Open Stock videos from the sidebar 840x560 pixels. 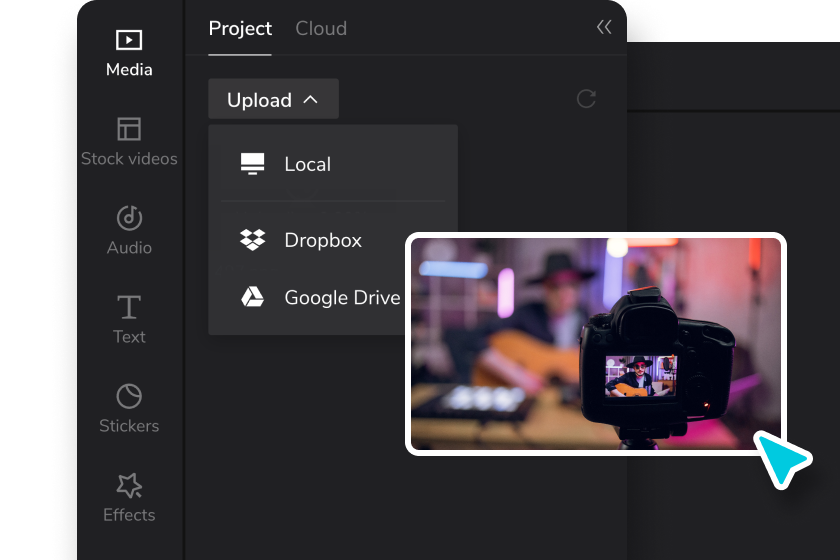pos(129,142)
